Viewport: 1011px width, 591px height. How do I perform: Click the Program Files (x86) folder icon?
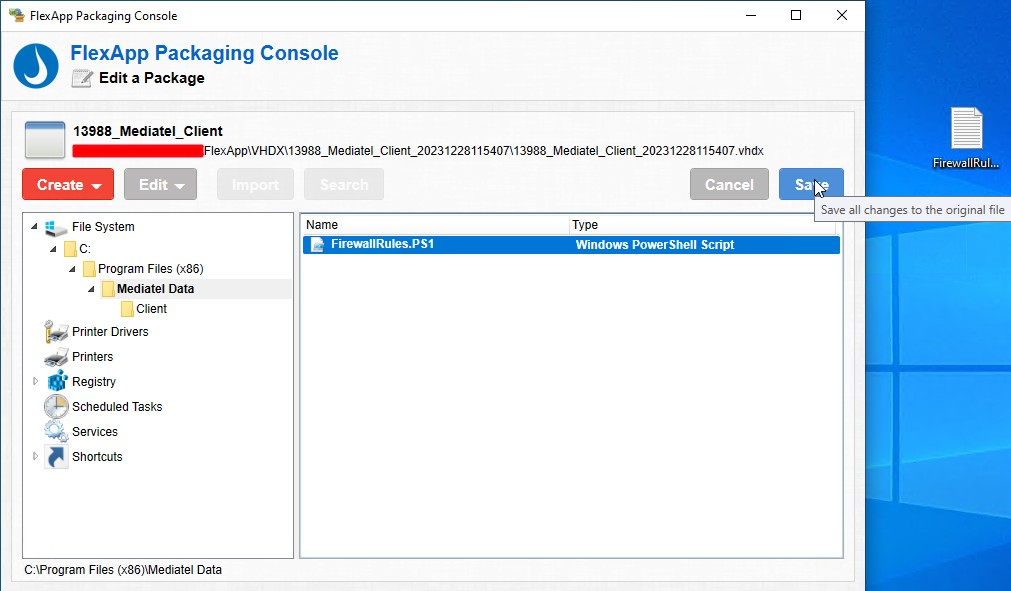[90, 269]
